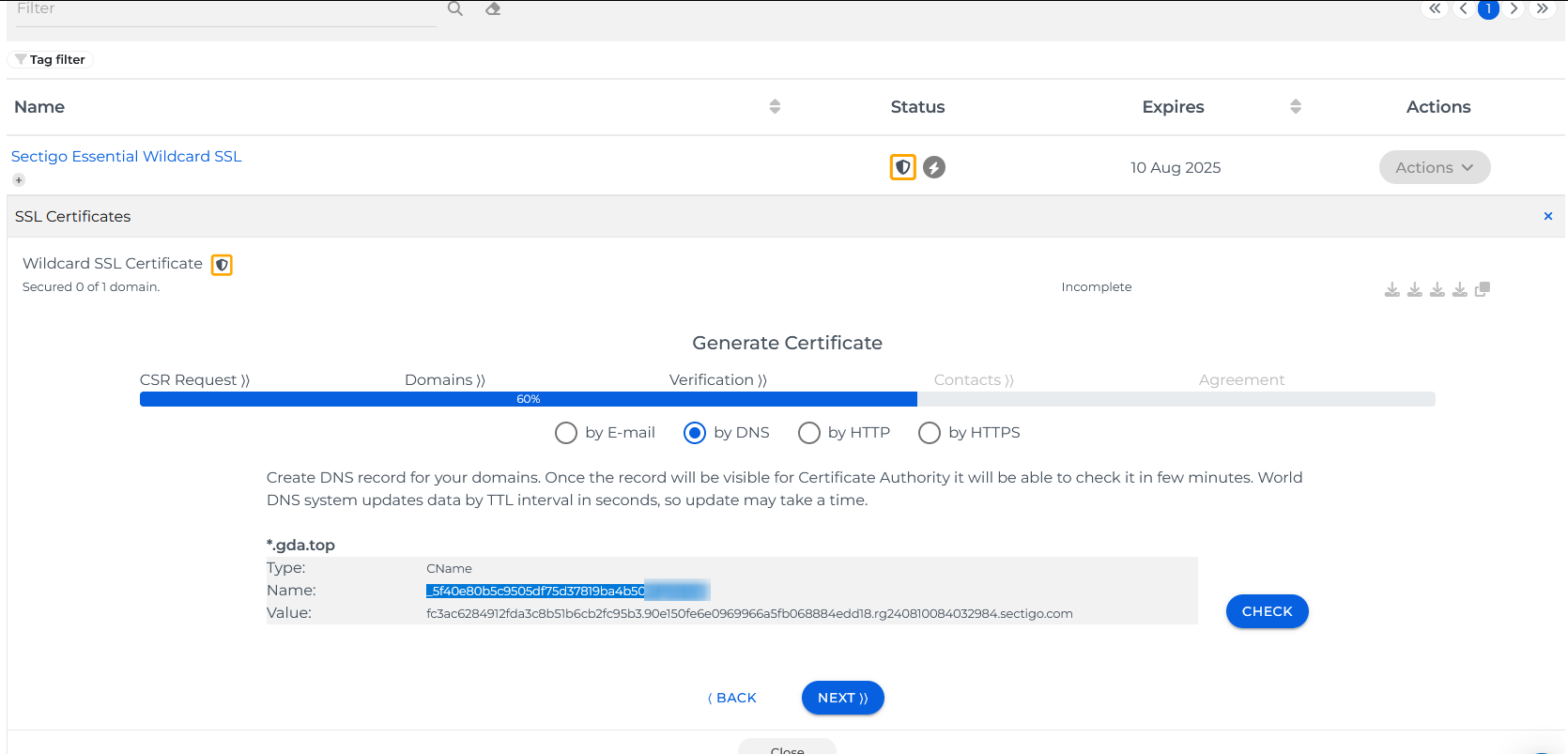This screenshot has width=1568, height=754.
Task: Click the copy icon beside the download icons
Action: pyautogui.click(x=1483, y=289)
